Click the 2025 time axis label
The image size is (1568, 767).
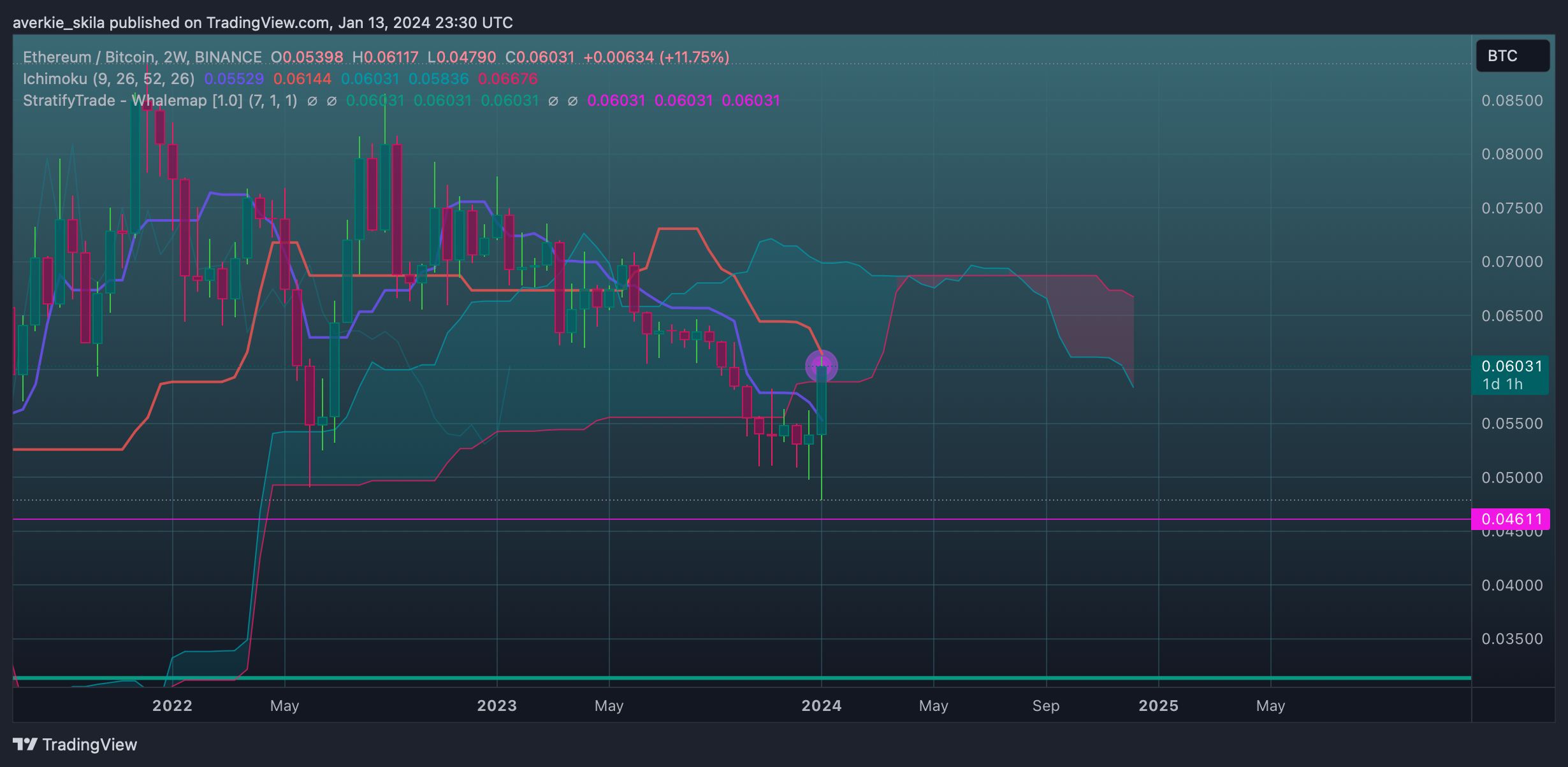pyautogui.click(x=1159, y=706)
